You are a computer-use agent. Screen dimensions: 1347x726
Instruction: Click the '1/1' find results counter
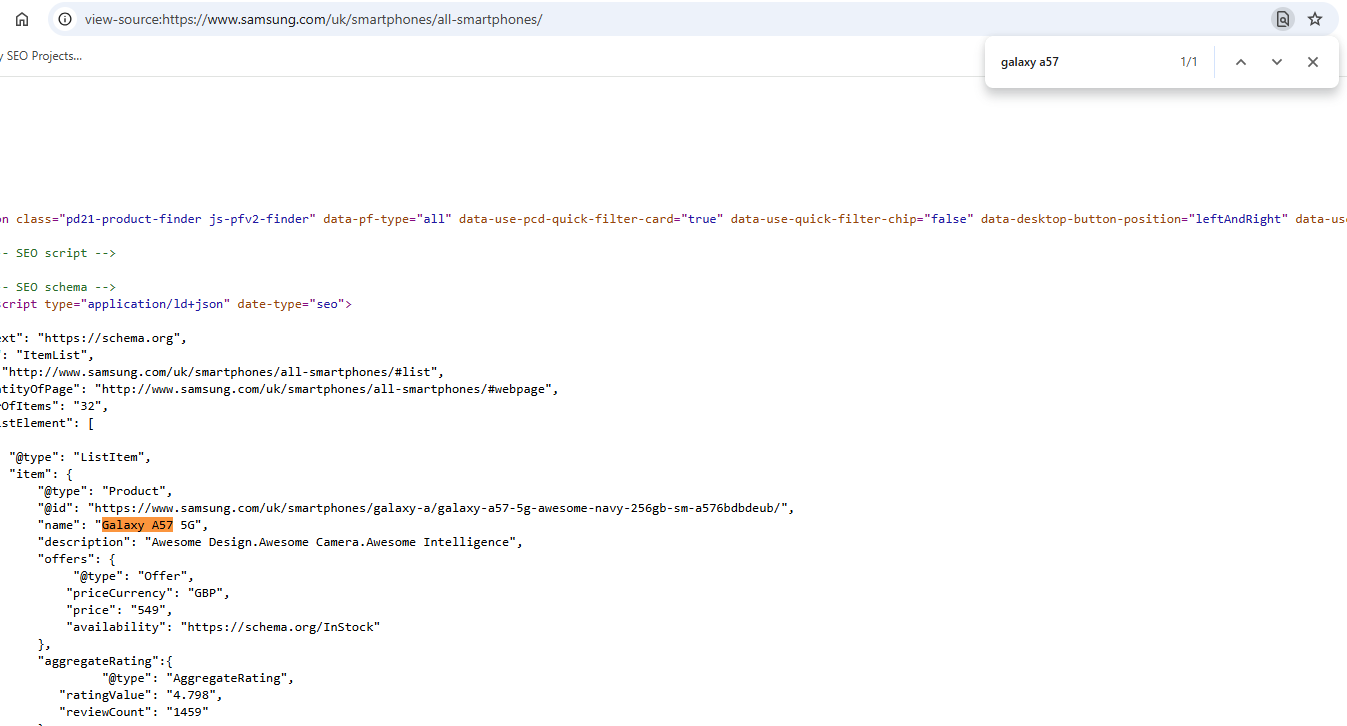(1189, 62)
